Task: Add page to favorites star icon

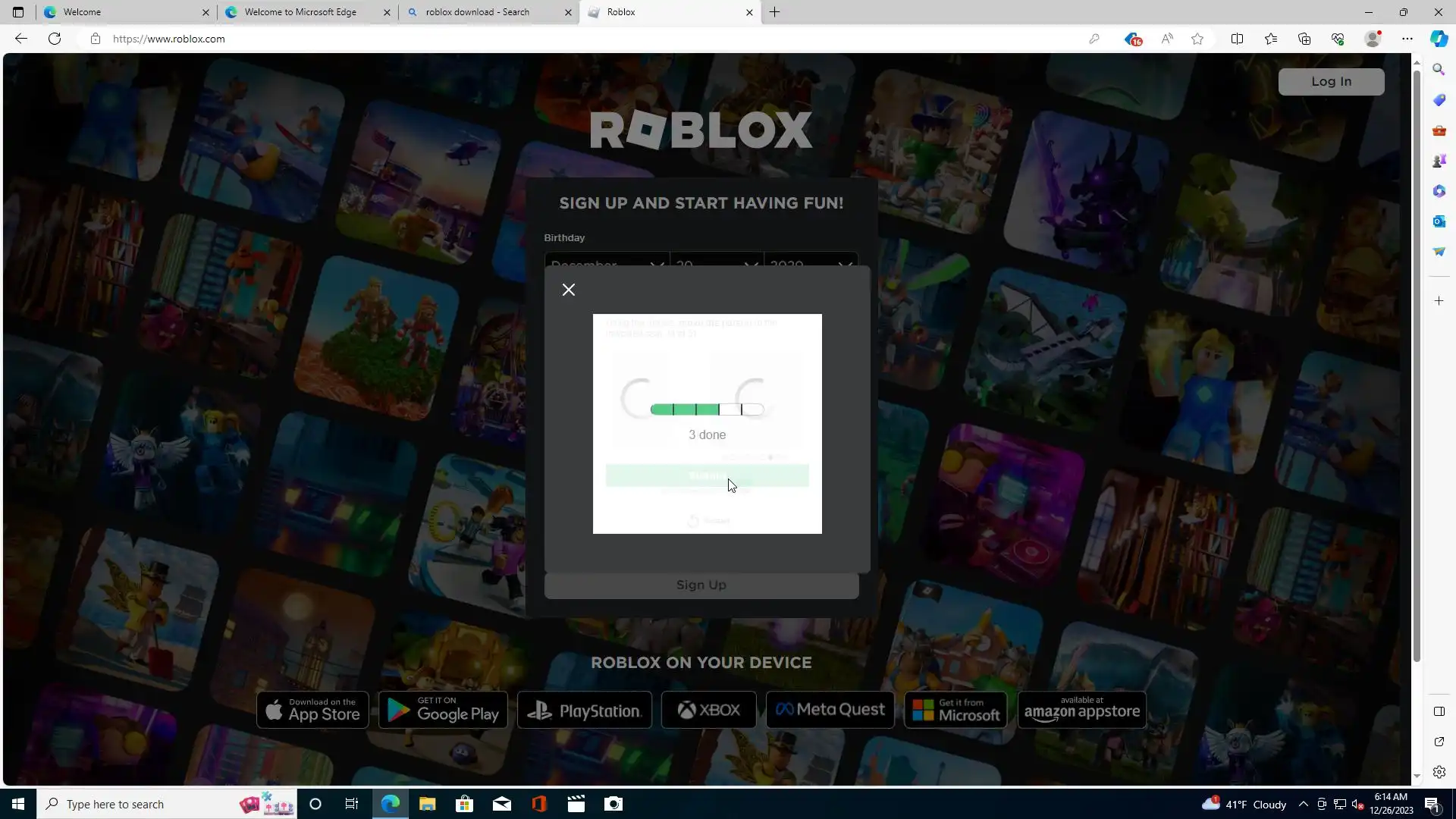Action: coord(1197,39)
